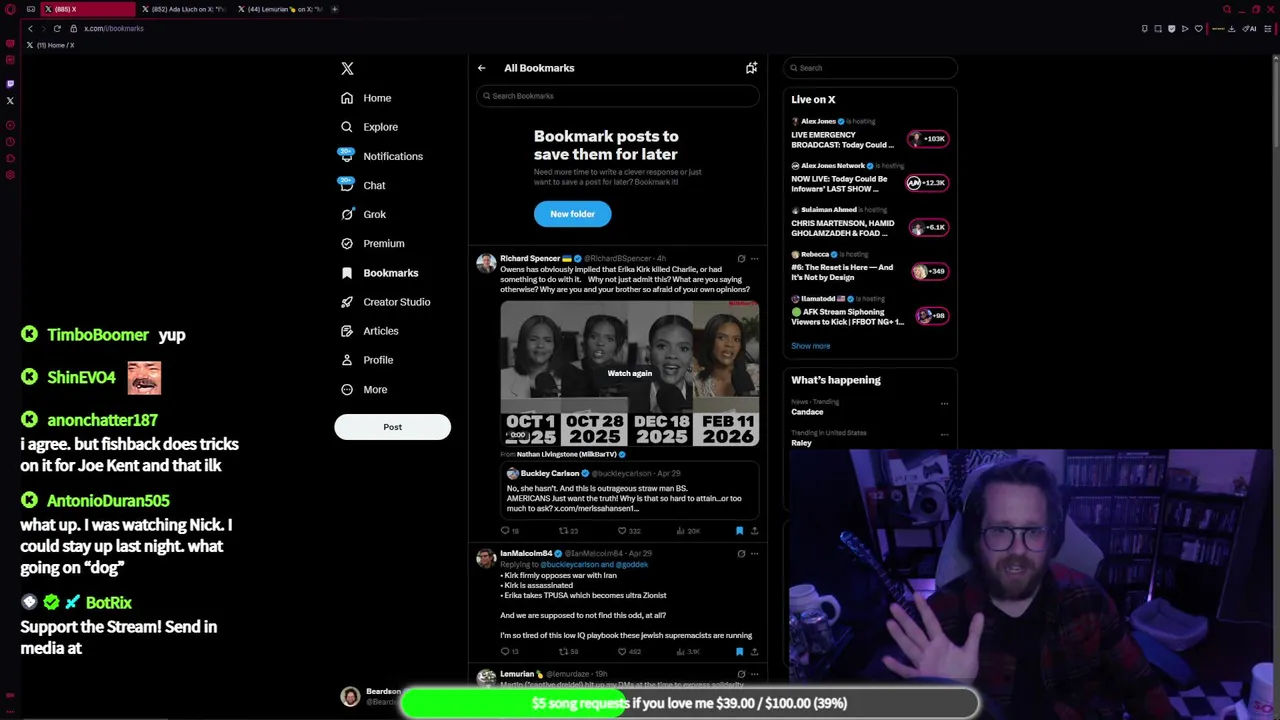Open Alex Jones Network live listing
1280x720 pixels.
(x=870, y=178)
